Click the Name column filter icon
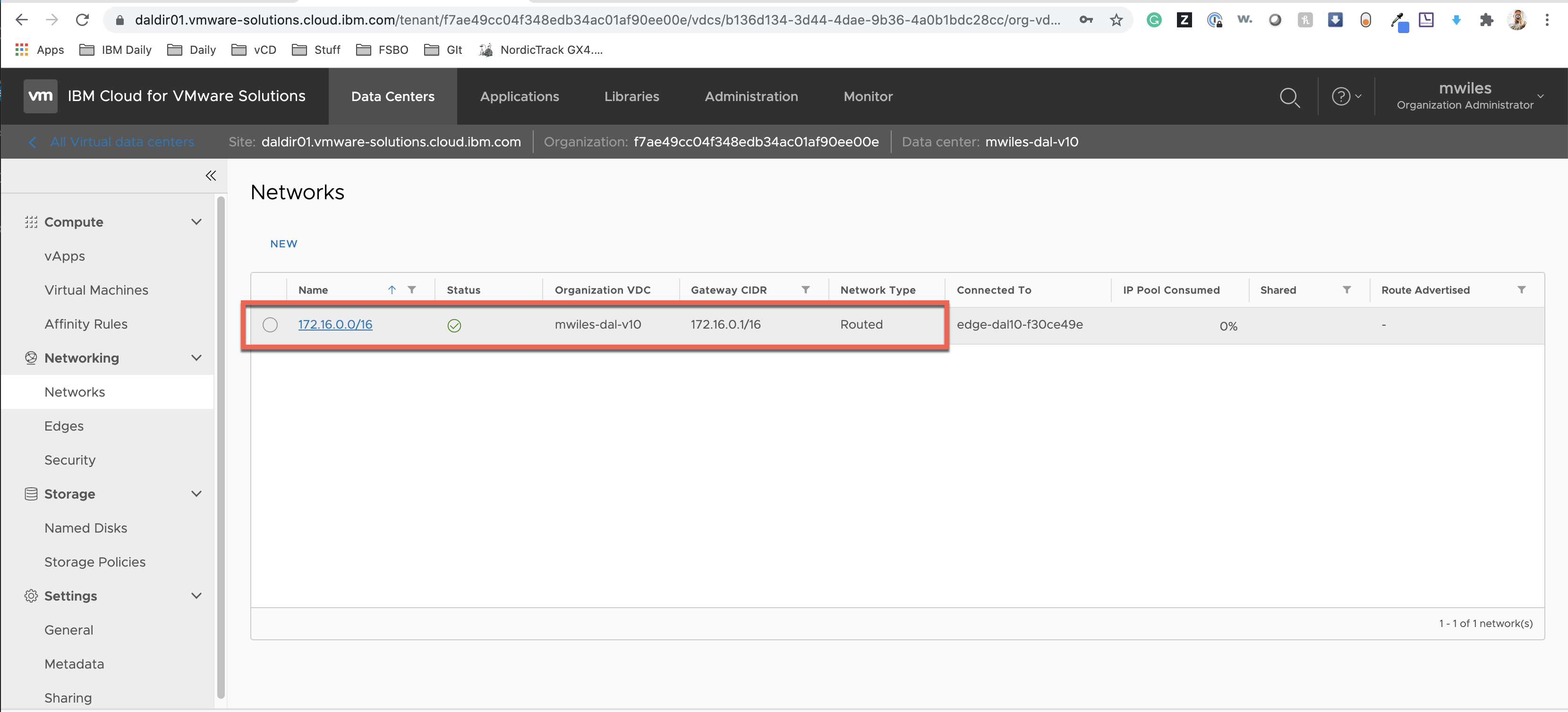1568x712 pixels. pos(412,290)
